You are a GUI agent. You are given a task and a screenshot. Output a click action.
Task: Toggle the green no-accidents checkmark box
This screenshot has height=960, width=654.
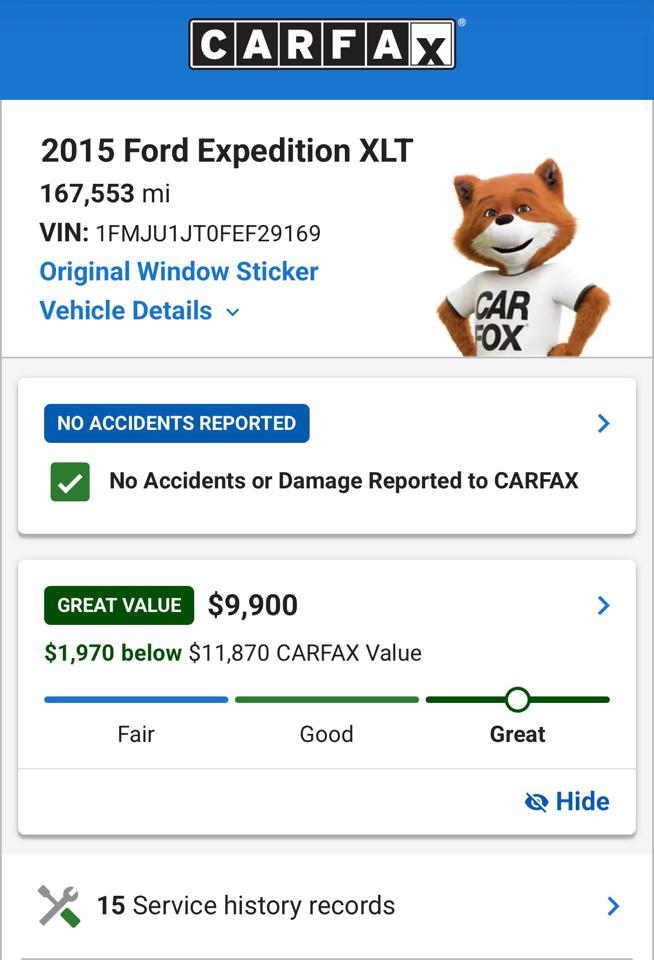coord(70,481)
